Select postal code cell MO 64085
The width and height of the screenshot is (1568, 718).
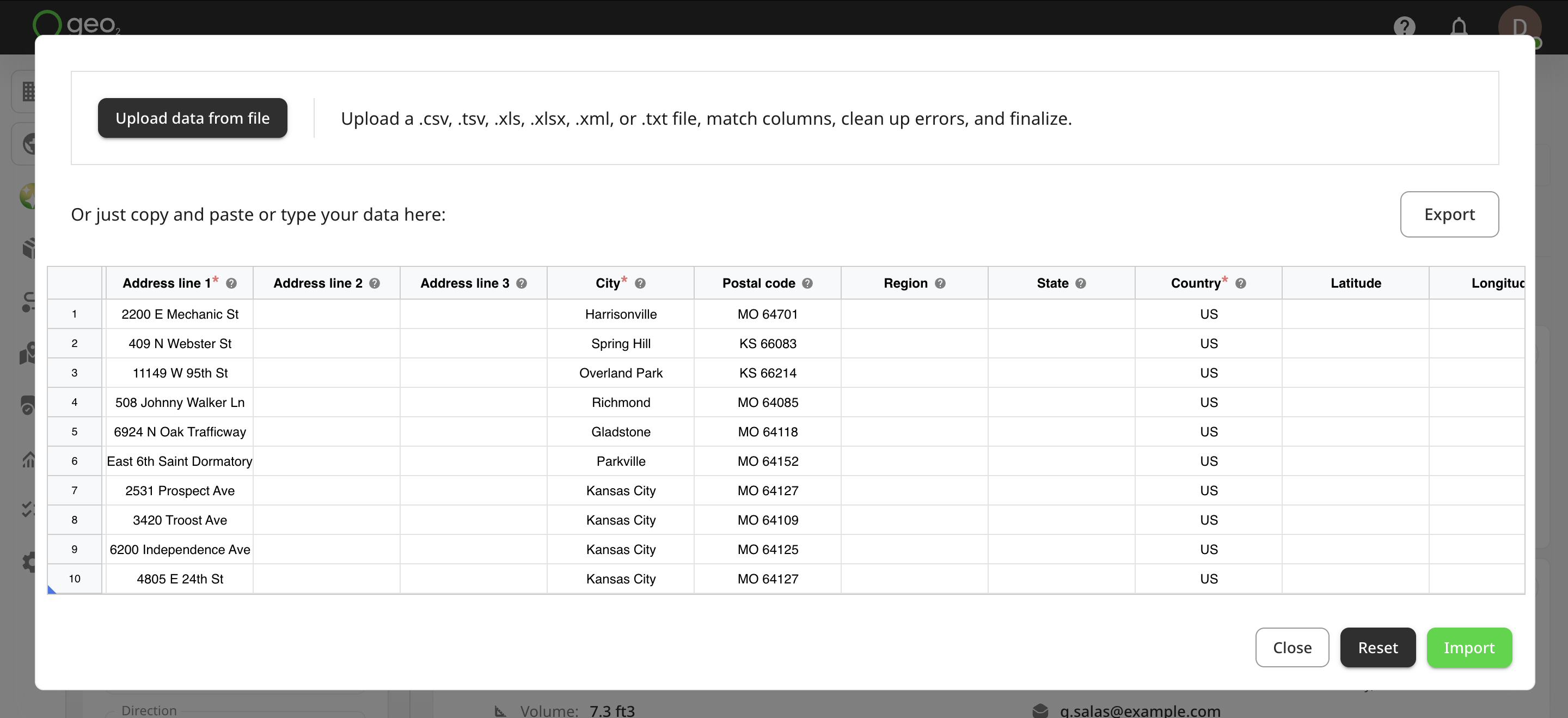[768, 403]
